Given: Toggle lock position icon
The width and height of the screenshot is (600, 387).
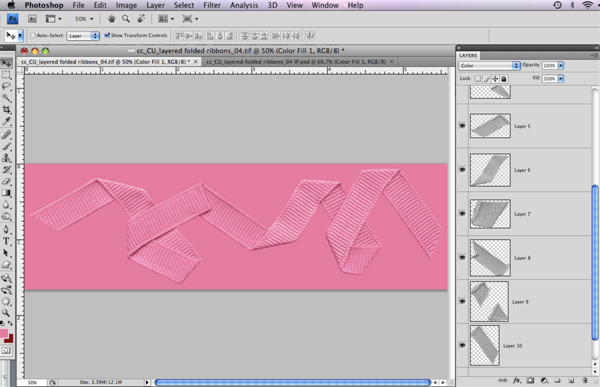Looking at the screenshot, I should click(495, 79).
